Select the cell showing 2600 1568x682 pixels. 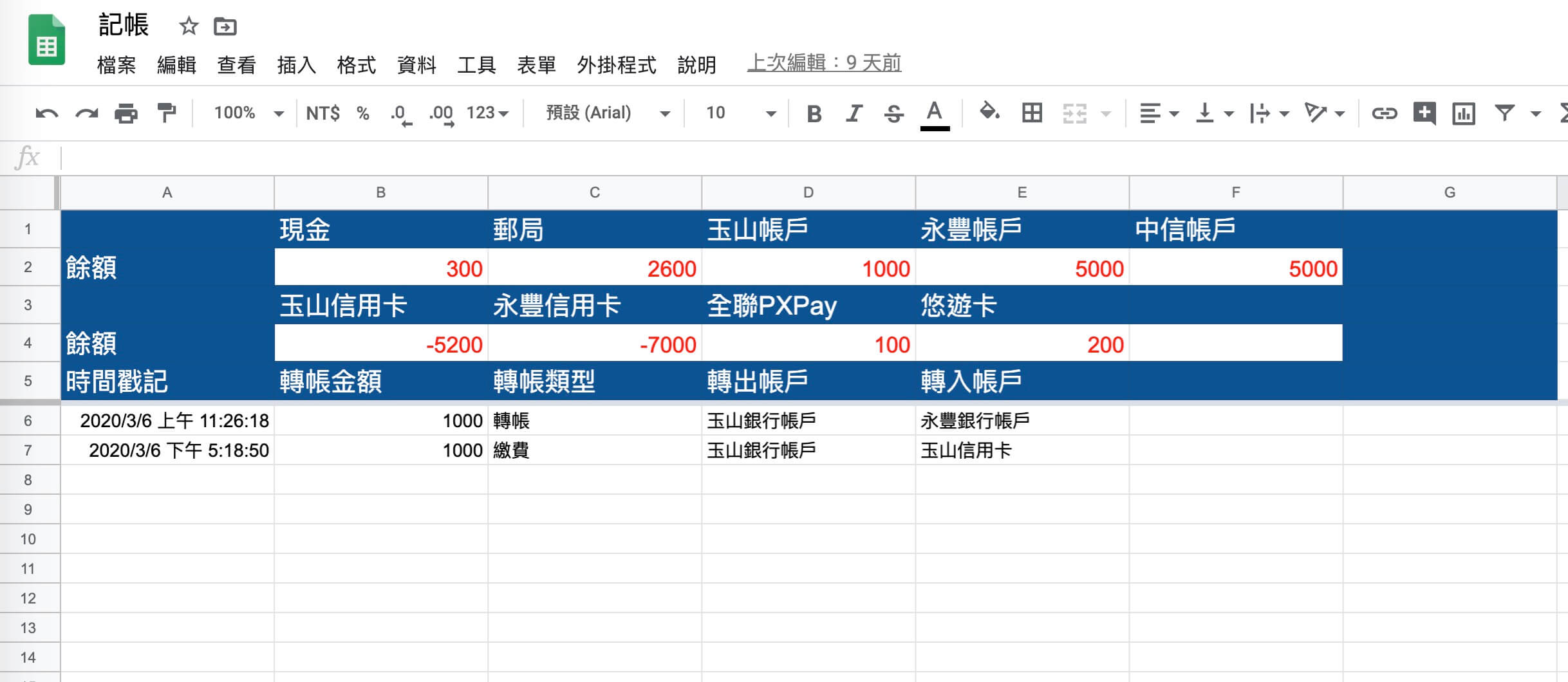coord(595,268)
